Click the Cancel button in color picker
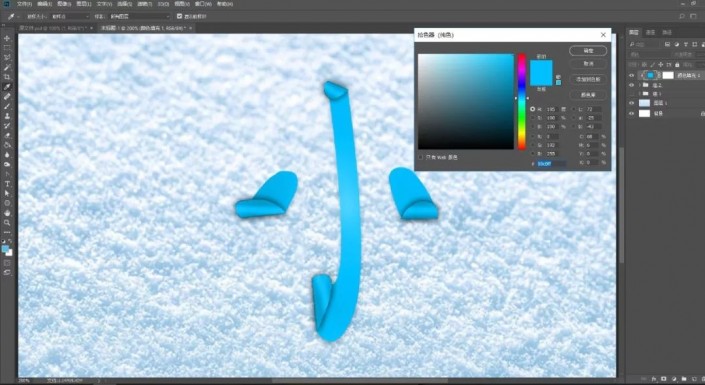Screen dimensions: 705x385 click(588, 64)
